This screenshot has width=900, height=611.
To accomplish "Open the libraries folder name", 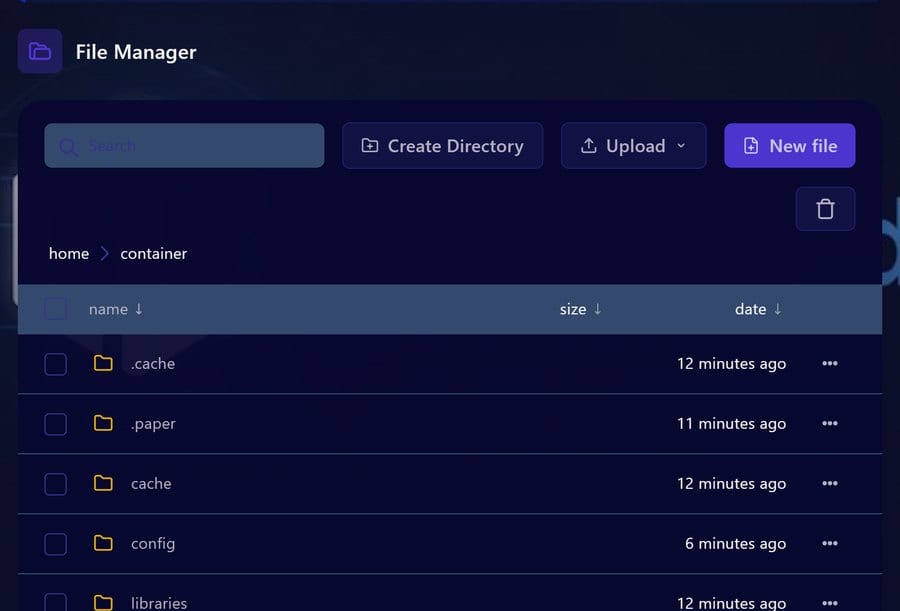I will (x=159, y=603).
